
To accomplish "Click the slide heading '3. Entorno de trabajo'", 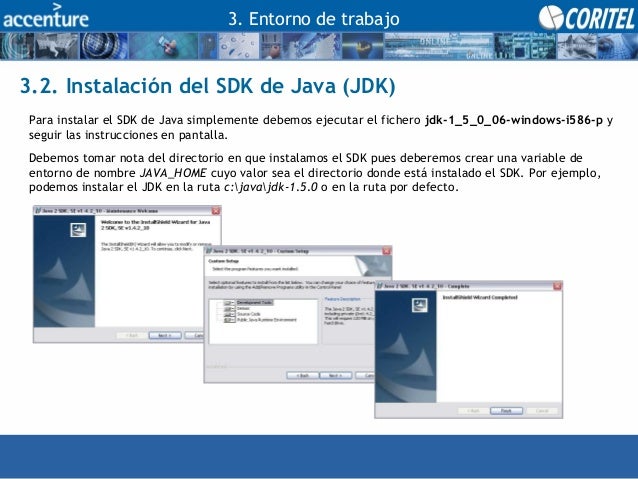I will [x=314, y=19].
